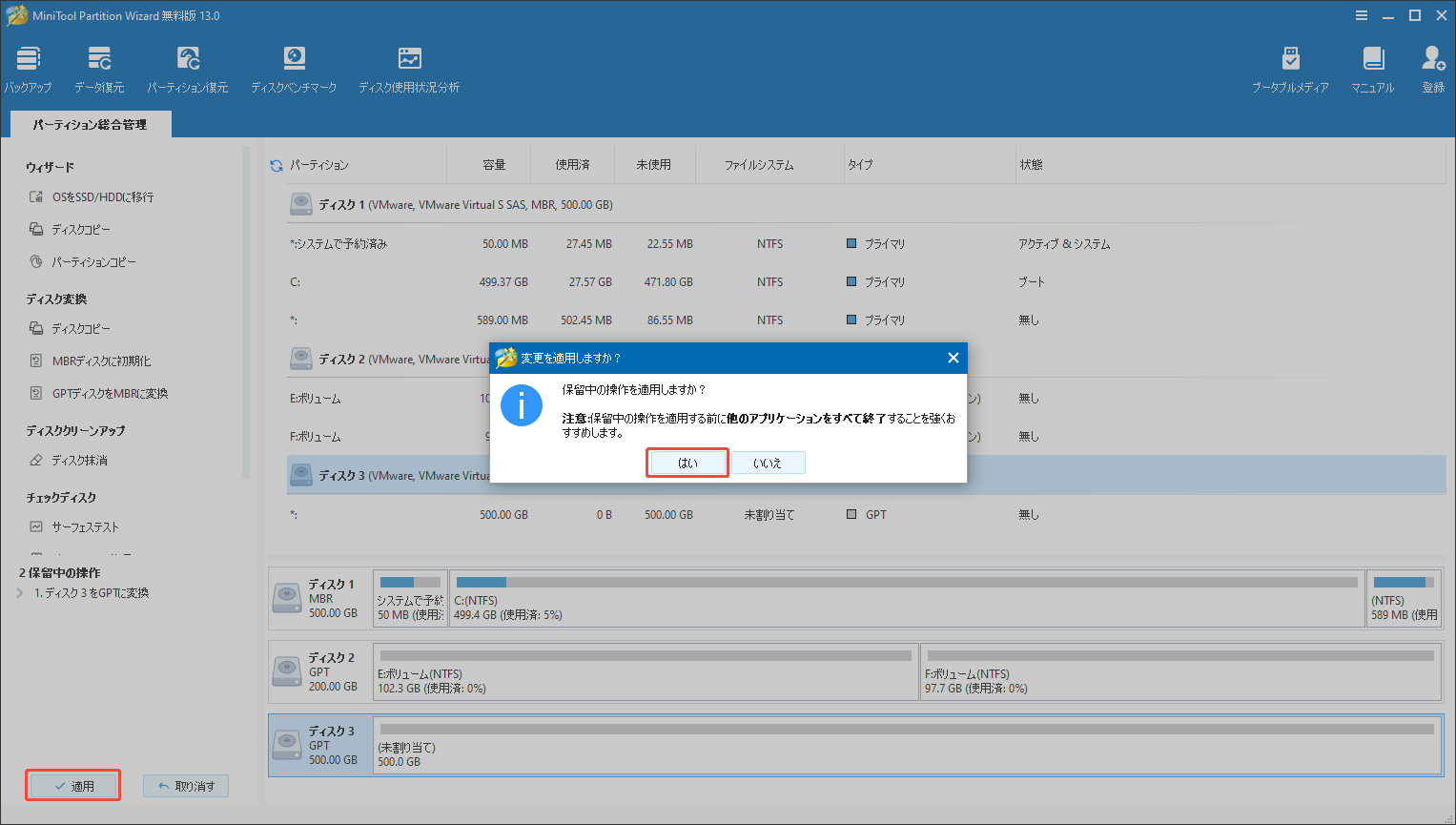Refresh the partition list

tap(276, 163)
